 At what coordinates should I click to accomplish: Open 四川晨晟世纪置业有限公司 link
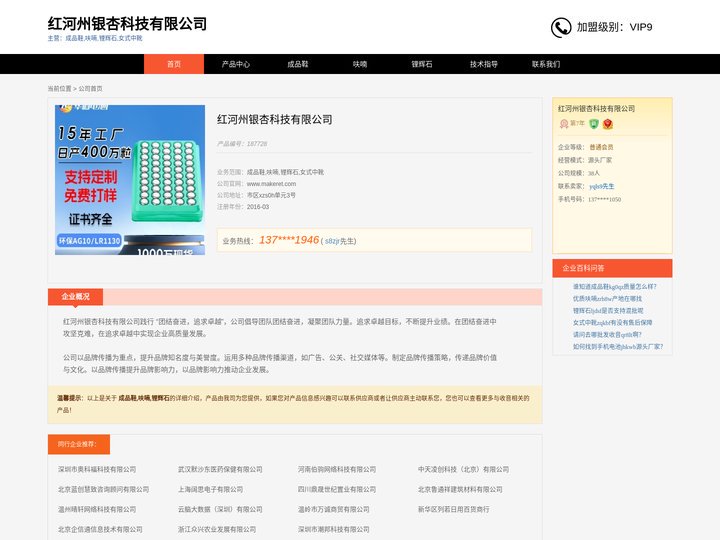coord(337,489)
